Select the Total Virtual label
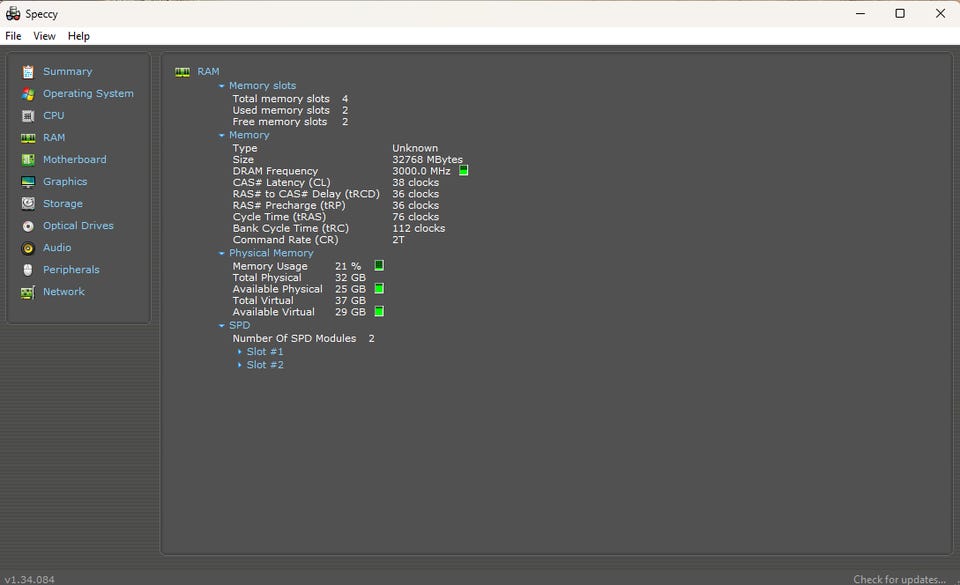This screenshot has height=585, width=960. pyautogui.click(x=263, y=300)
